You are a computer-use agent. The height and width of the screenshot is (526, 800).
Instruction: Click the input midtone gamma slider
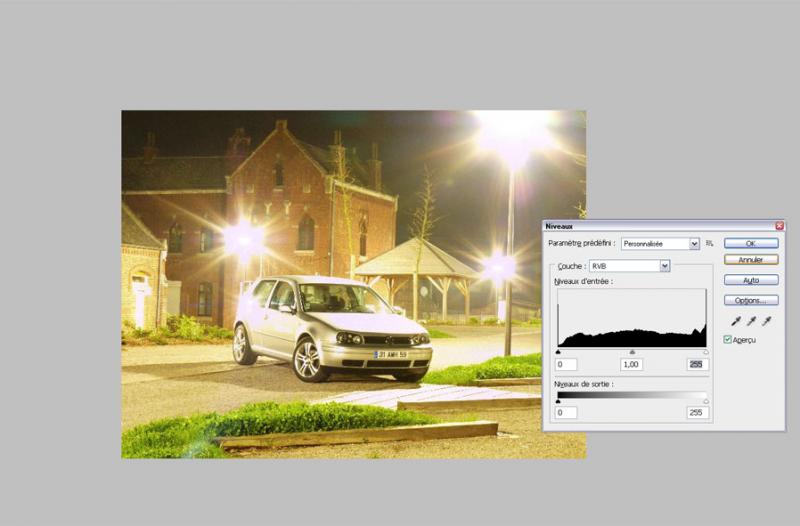tap(632, 352)
